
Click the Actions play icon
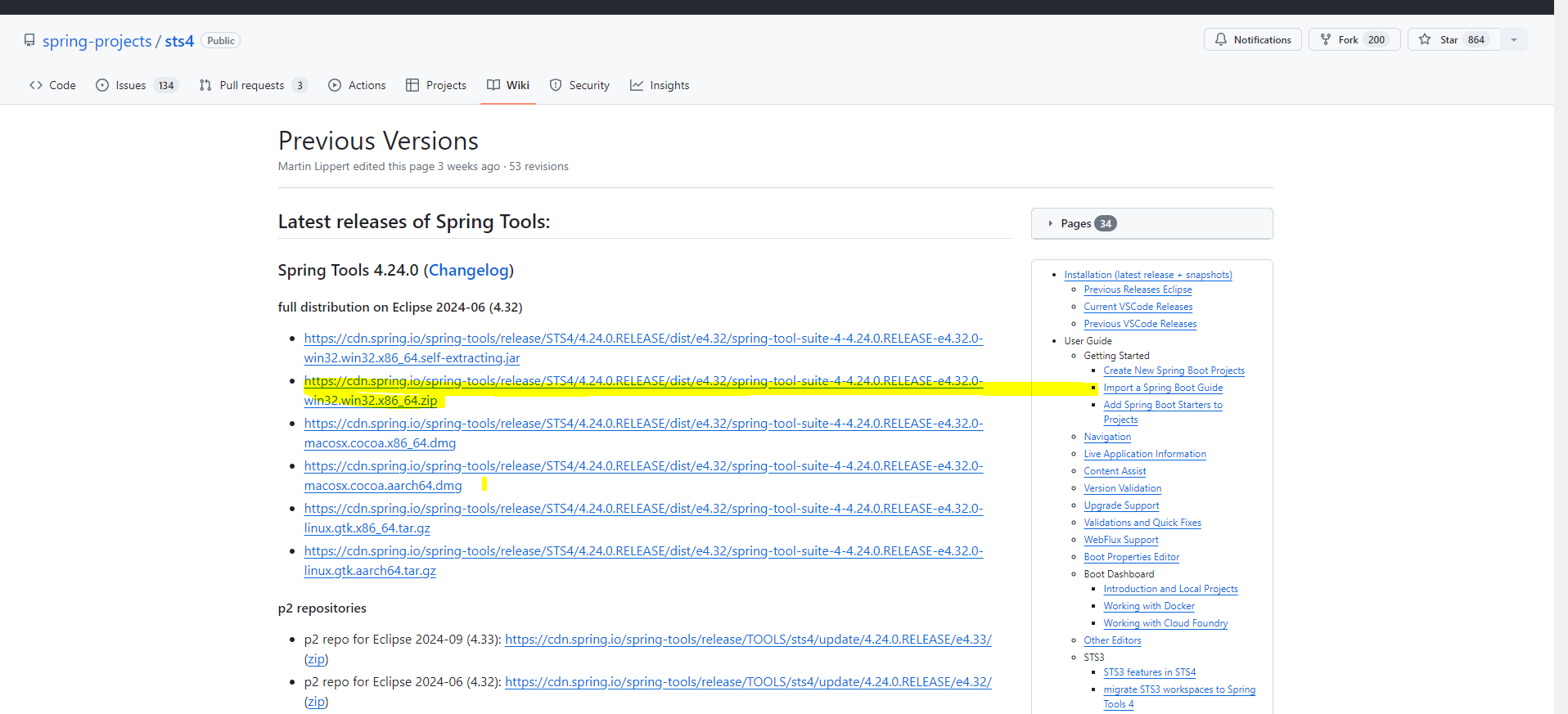pos(335,85)
